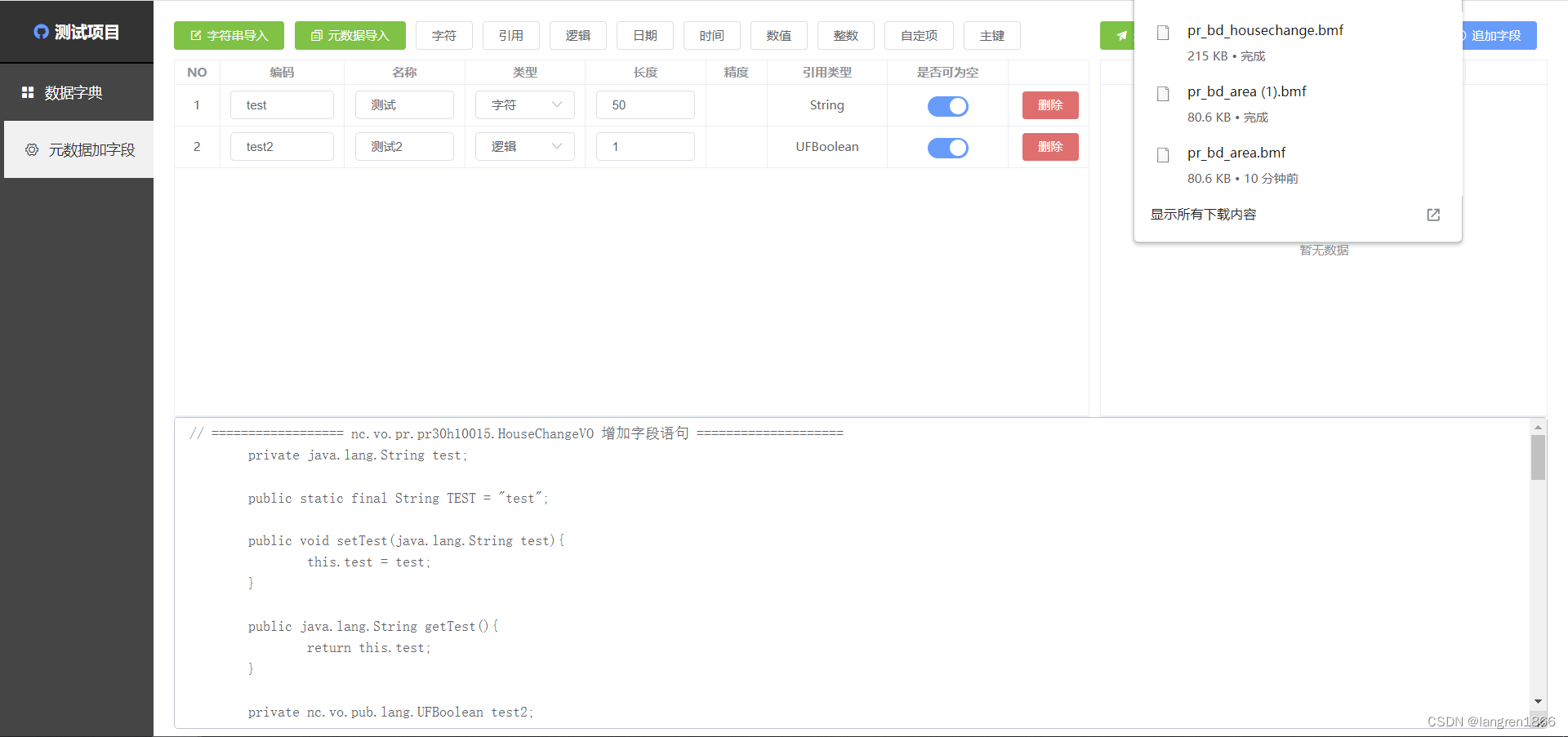Add a 数值 field button
Screen dimensions: 1568x737
click(779, 35)
